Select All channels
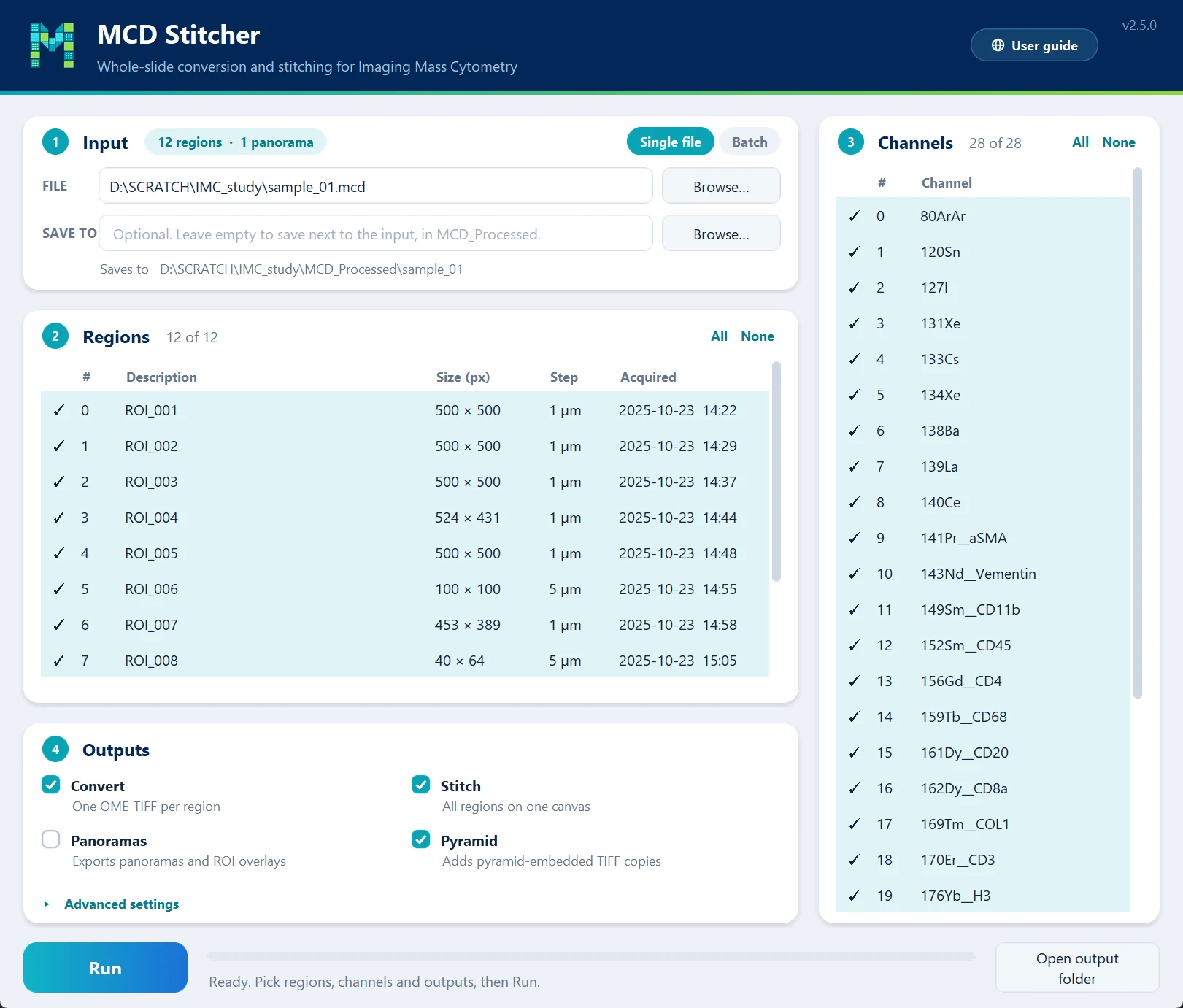This screenshot has width=1183, height=1008. [x=1080, y=142]
